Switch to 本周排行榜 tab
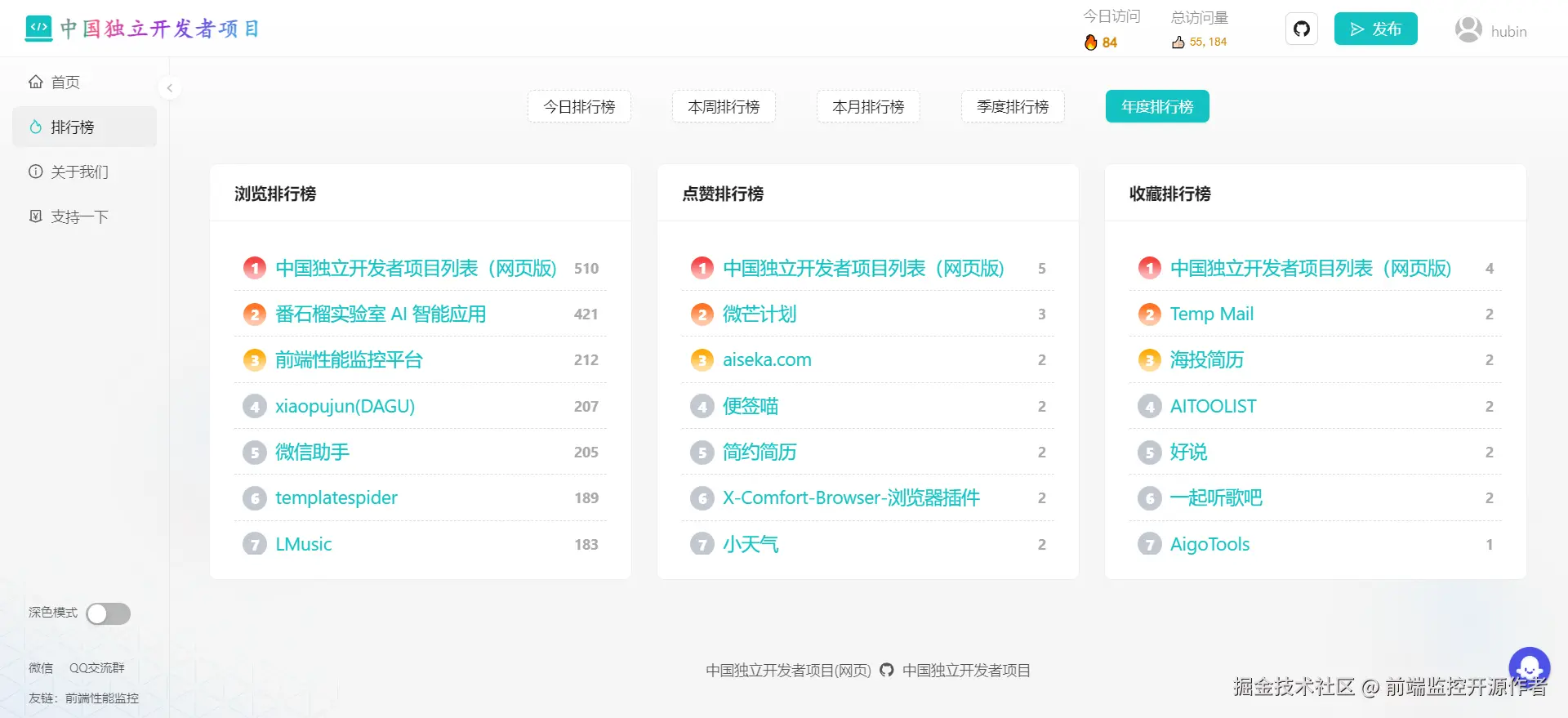 pos(724,106)
